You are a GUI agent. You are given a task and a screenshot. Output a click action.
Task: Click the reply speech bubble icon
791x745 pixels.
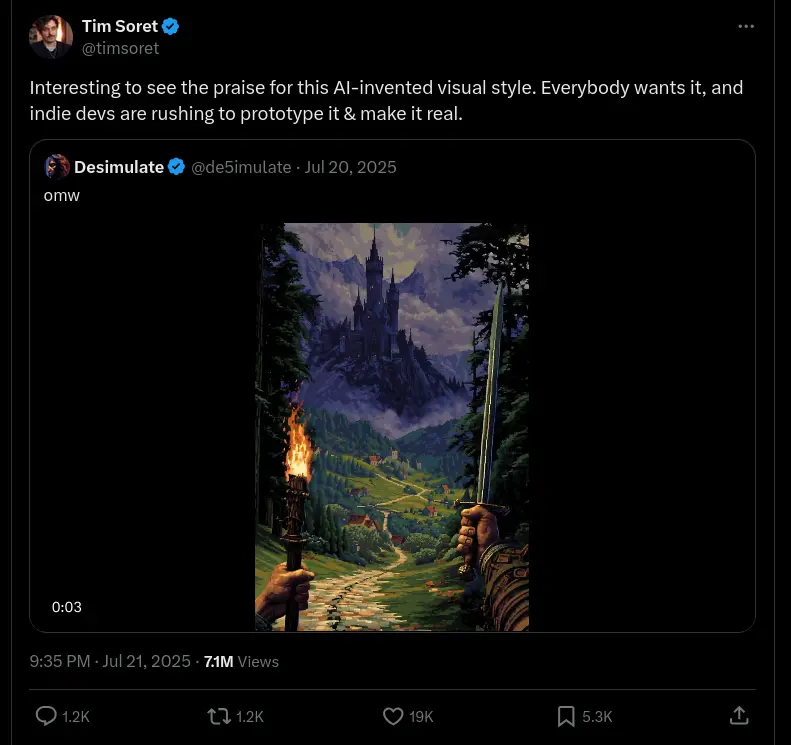click(x=47, y=716)
